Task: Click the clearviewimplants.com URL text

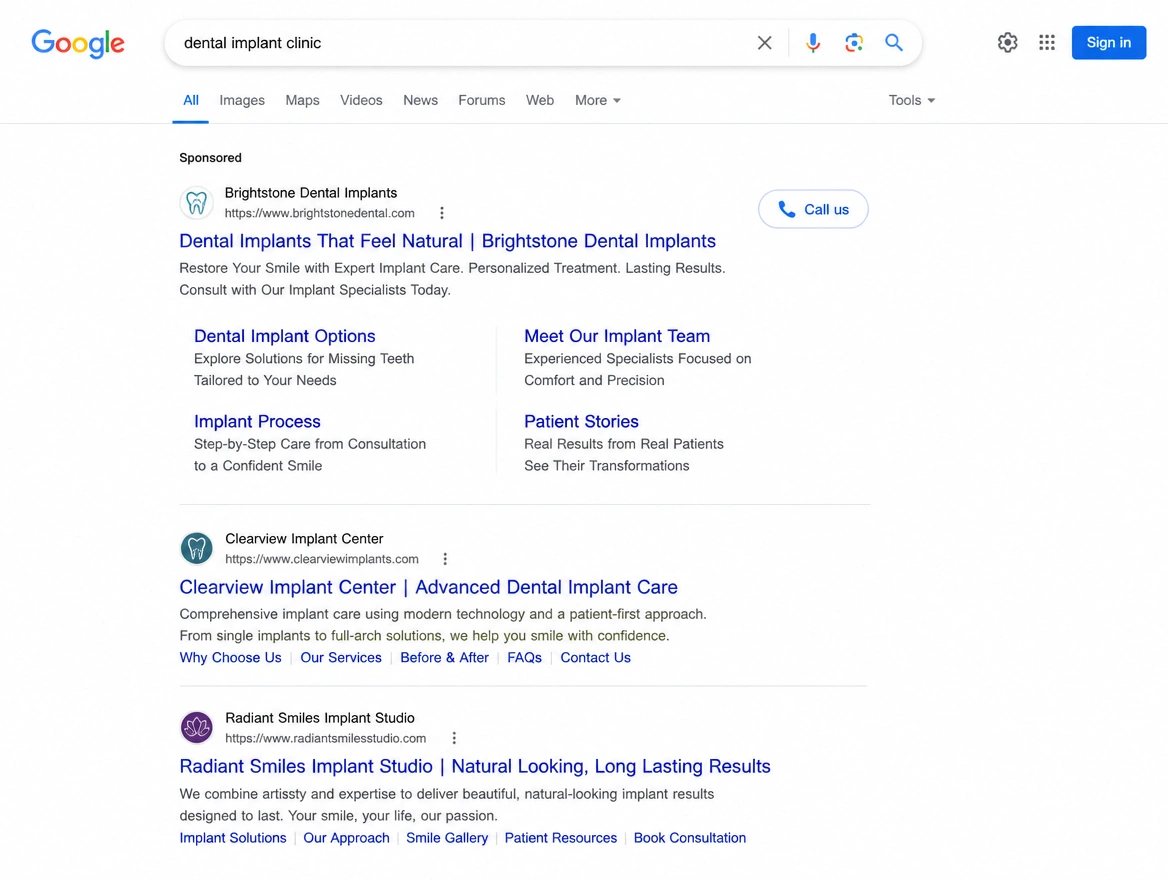Action: click(322, 559)
